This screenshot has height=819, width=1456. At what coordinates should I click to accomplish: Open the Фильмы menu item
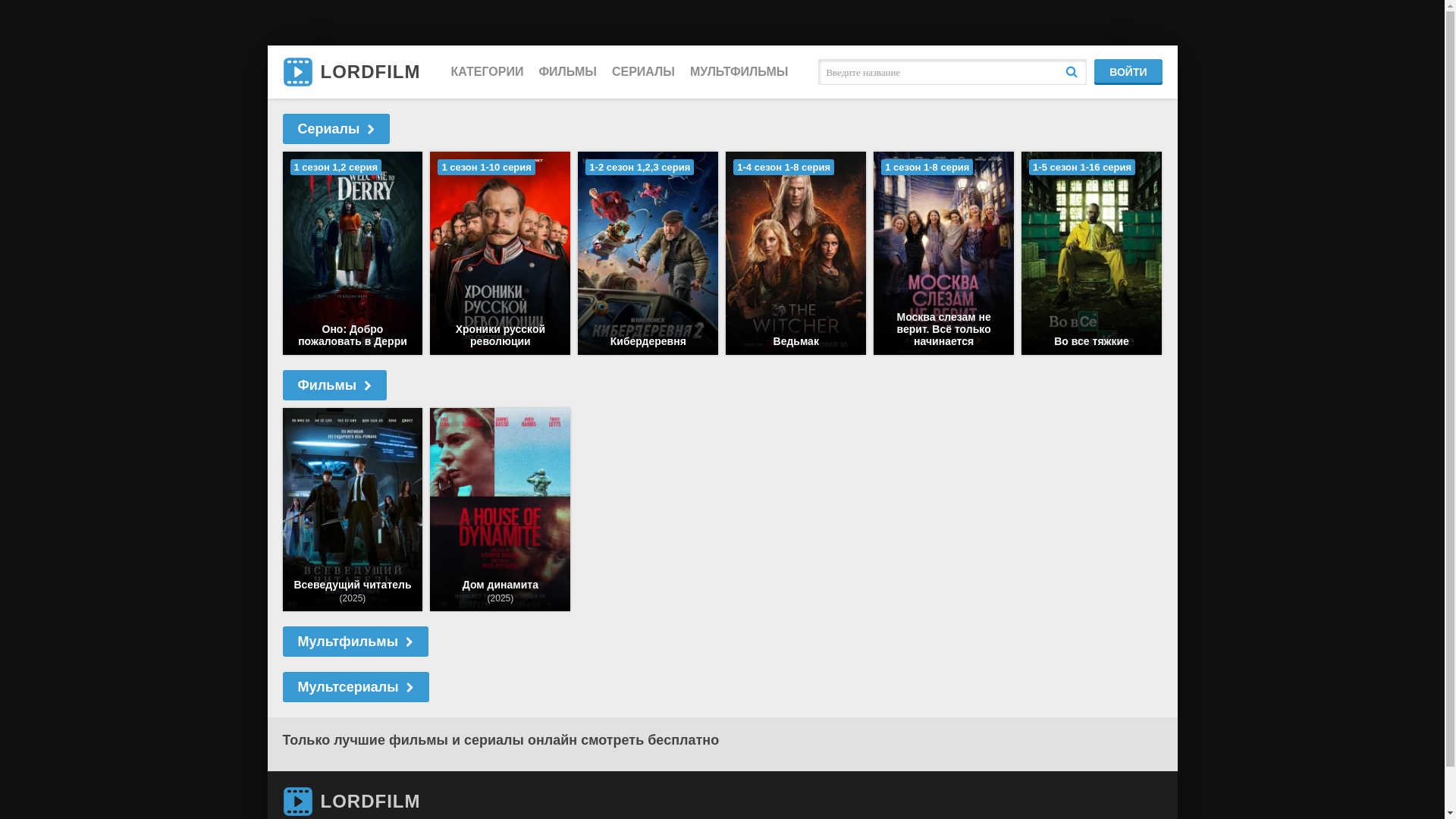[x=567, y=72]
